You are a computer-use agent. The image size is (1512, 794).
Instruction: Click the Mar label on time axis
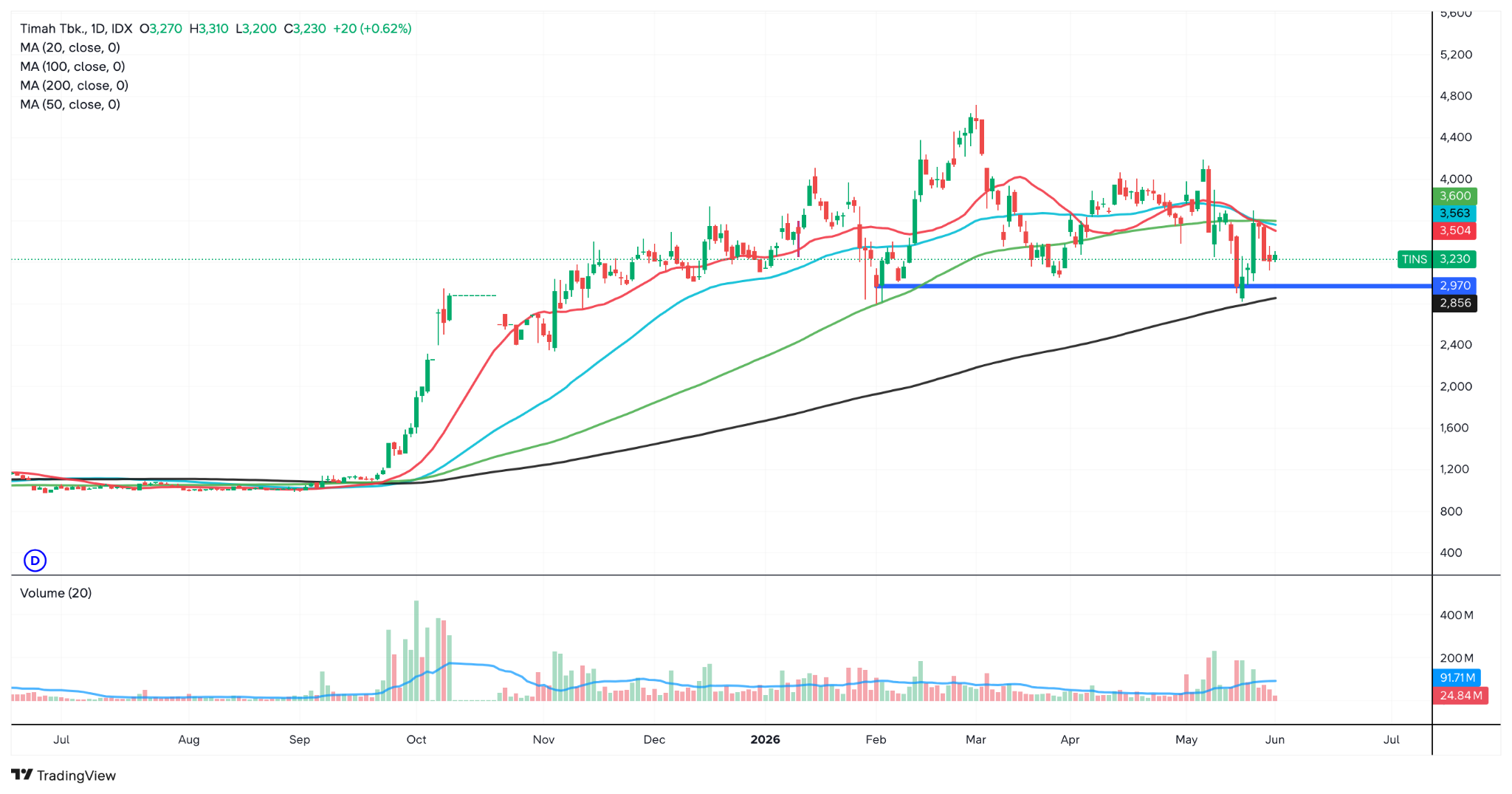coord(976,739)
